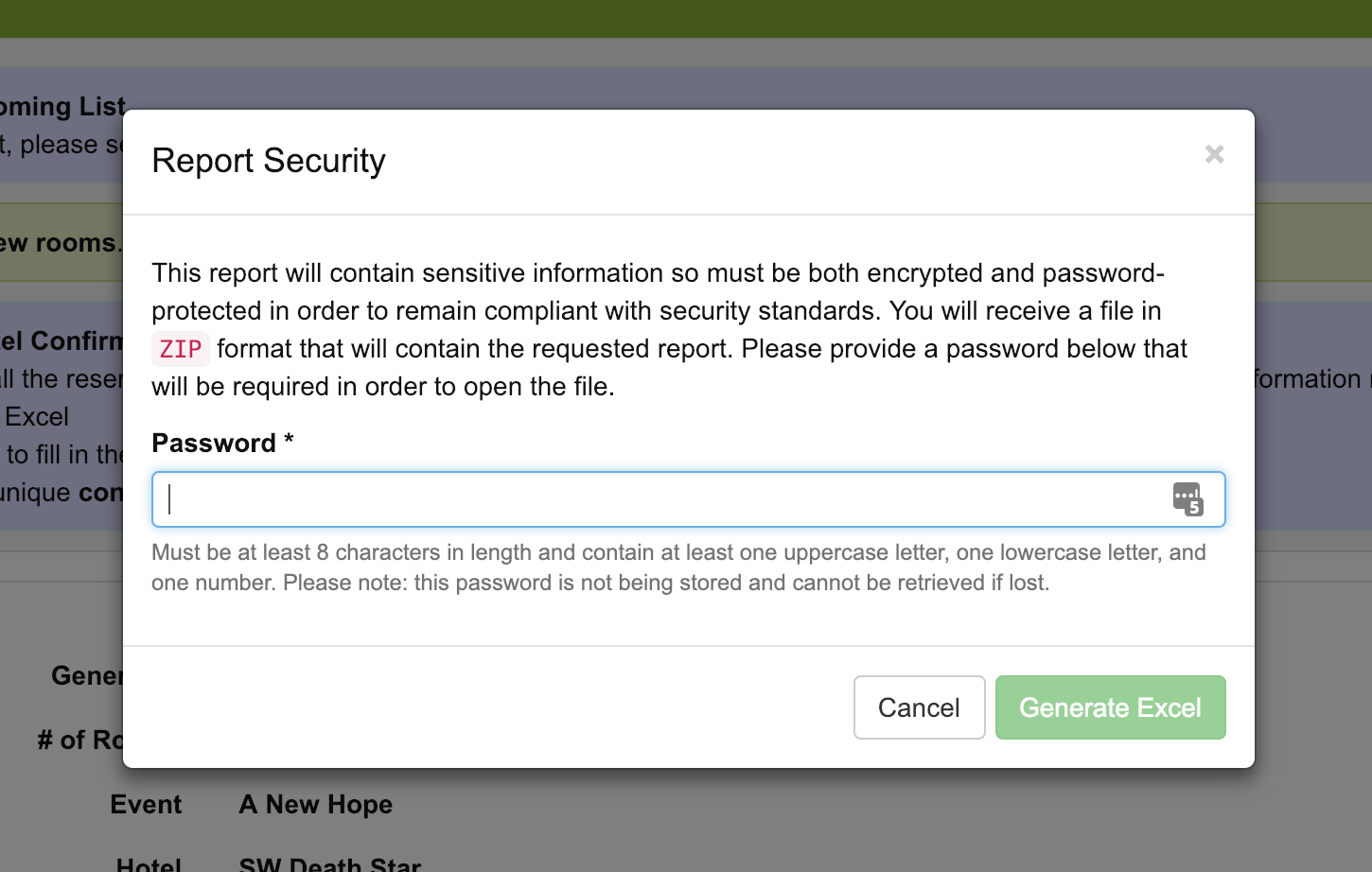Click the red ZIP format tag
The image size is (1372, 872).
click(x=180, y=349)
